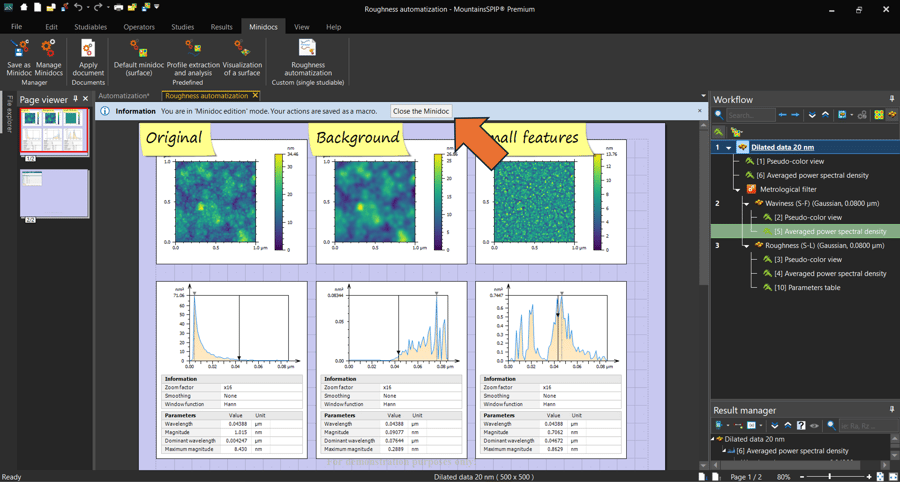Pin the Workflow panel
Viewport: 900px width, 482px height.
click(891, 99)
